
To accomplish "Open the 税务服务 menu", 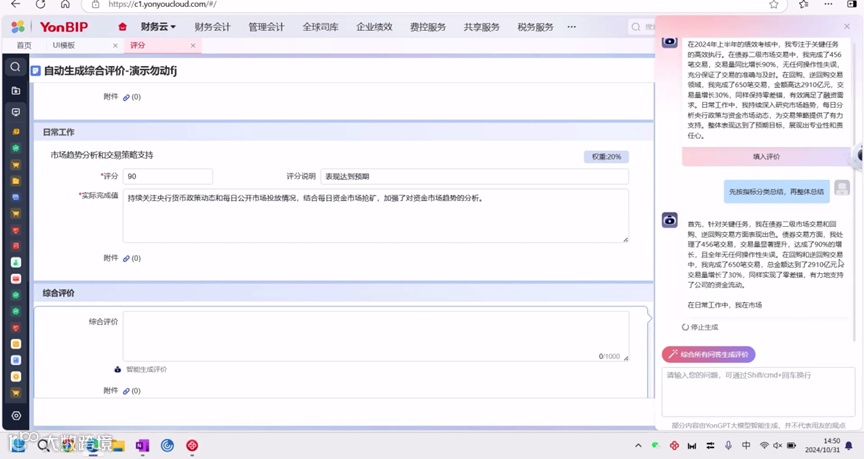I will [x=535, y=26].
